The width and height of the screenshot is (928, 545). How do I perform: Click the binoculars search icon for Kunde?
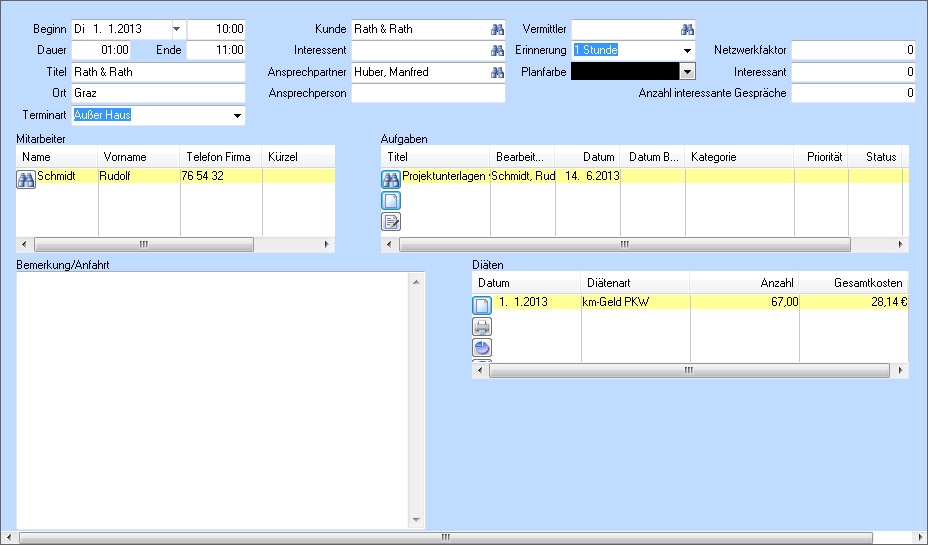click(496, 30)
